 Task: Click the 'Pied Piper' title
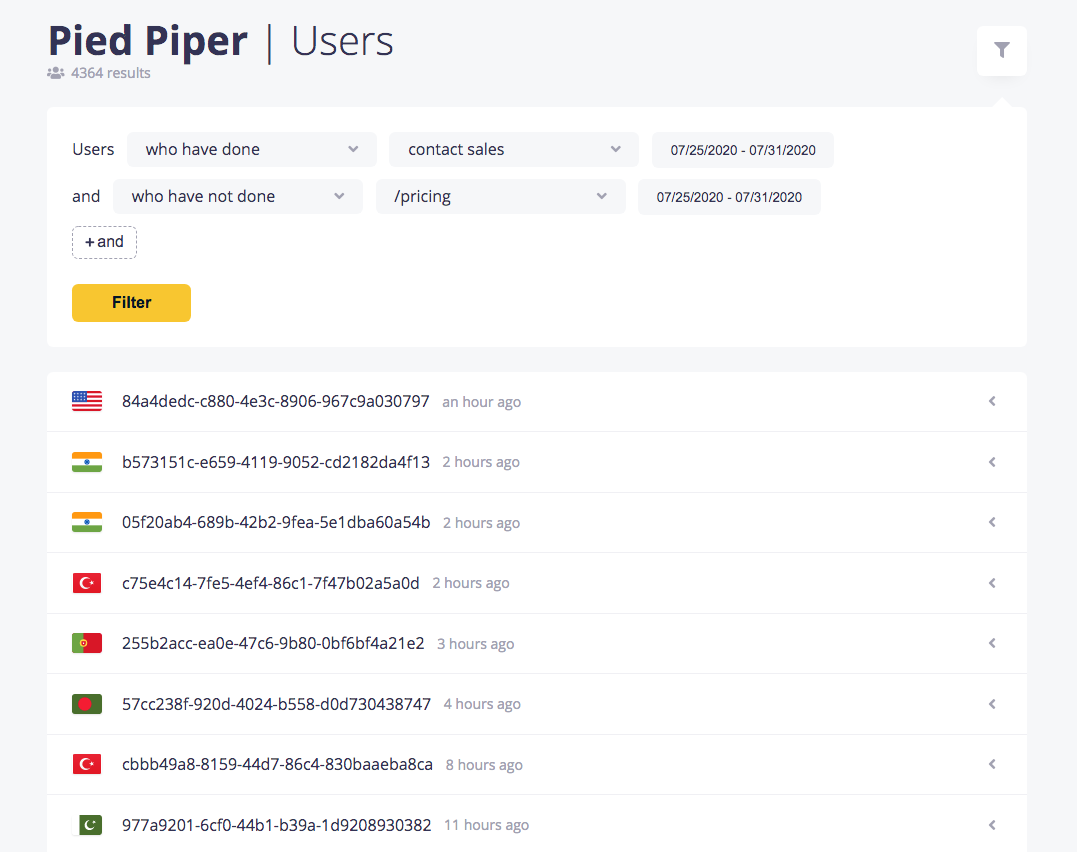148,41
